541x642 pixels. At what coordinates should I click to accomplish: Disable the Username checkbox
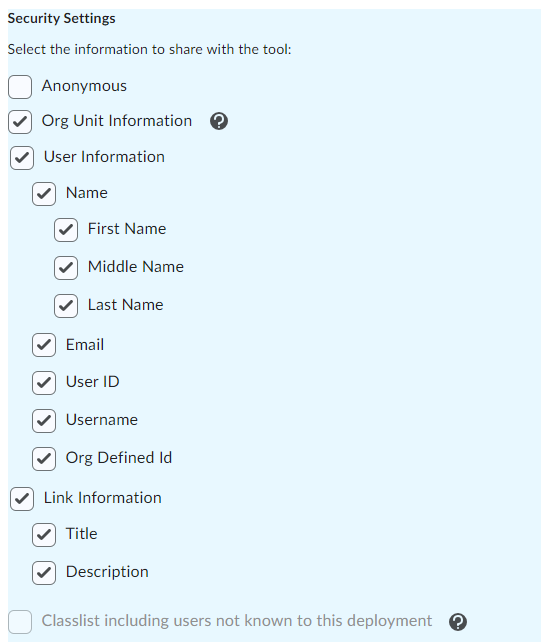pos(44,421)
